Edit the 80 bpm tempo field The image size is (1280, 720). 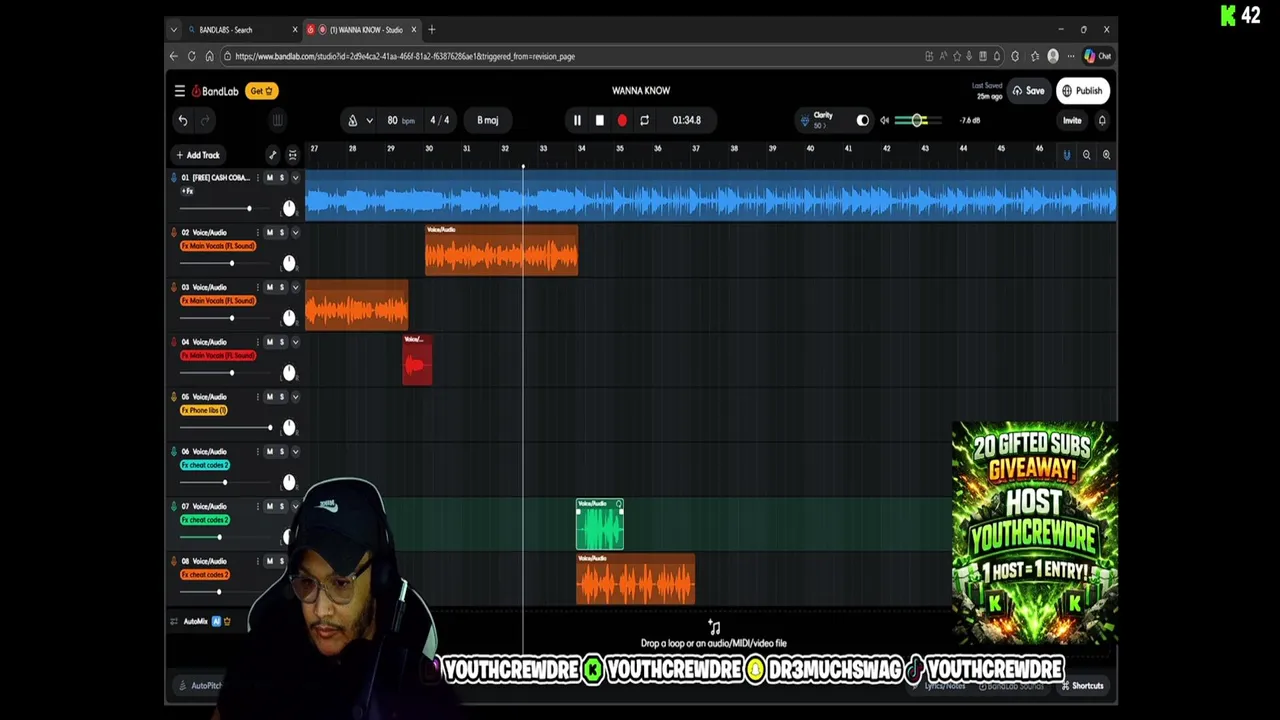coord(400,120)
